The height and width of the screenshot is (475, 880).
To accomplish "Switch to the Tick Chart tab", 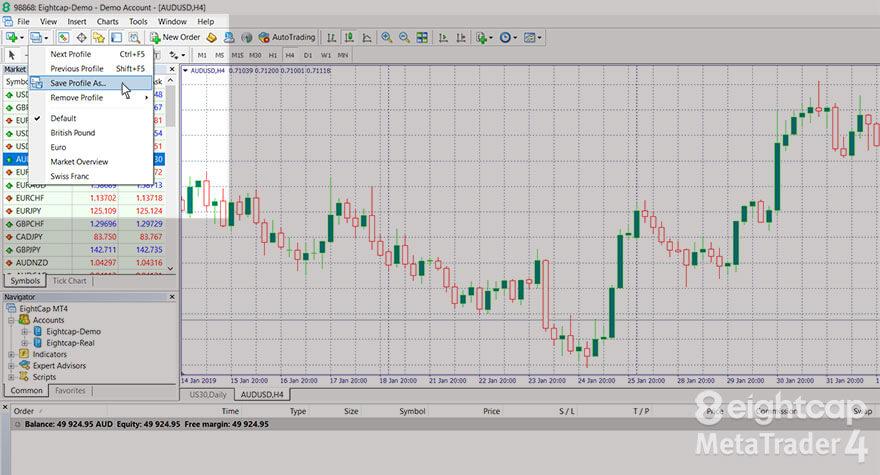I will point(70,281).
